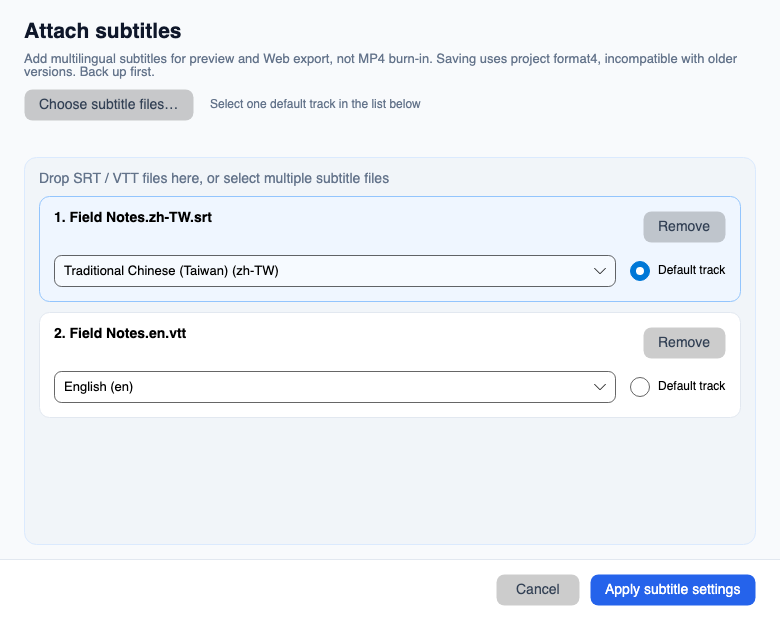This screenshot has height=620, width=780.
Task: Open the Traditional Chinese (Taiwan) language dropdown
Action: 335,271
